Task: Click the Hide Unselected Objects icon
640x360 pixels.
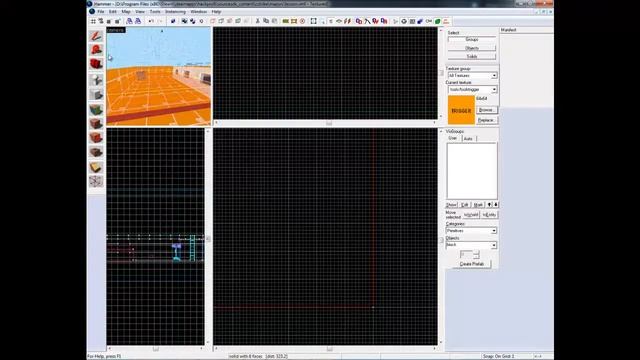Action: pyautogui.click(x=221, y=21)
